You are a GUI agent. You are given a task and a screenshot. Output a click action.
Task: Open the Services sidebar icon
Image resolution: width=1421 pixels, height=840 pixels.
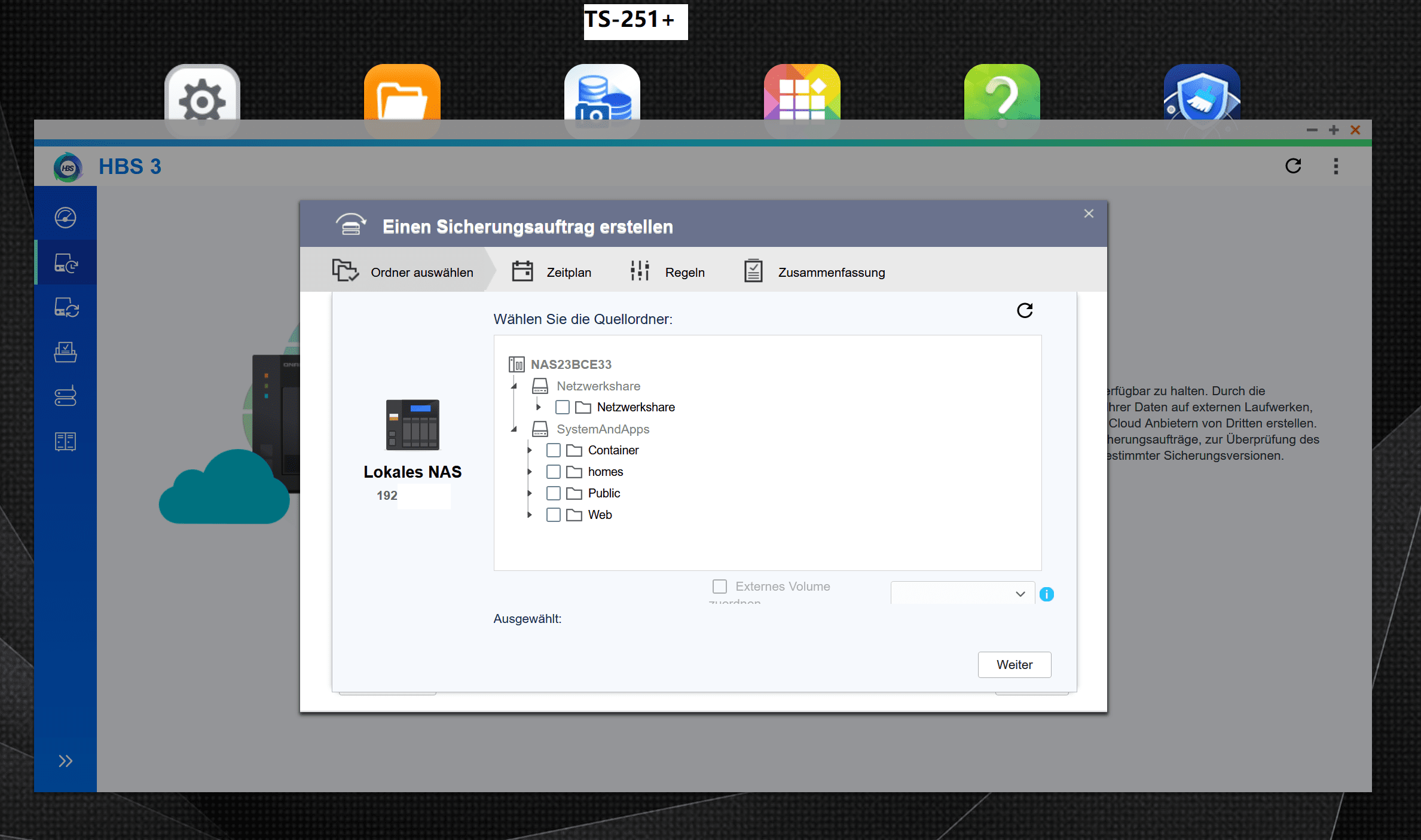[x=65, y=441]
